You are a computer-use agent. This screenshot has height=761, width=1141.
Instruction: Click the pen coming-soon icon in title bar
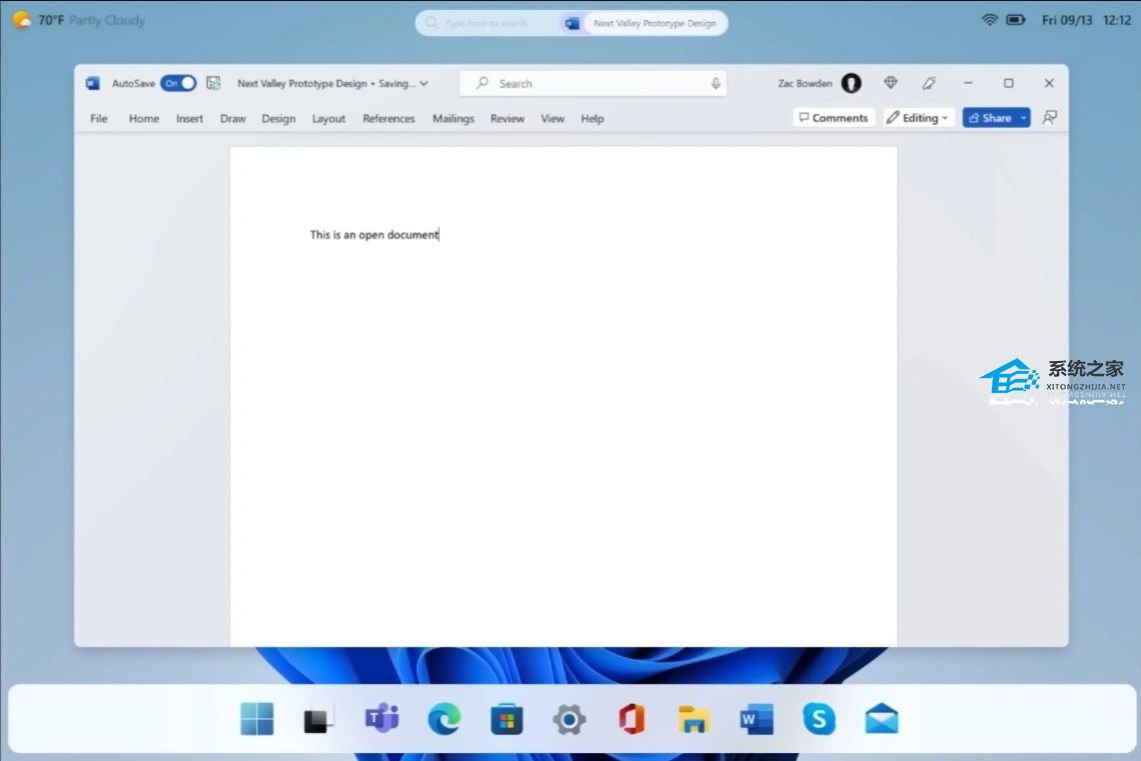click(929, 83)
